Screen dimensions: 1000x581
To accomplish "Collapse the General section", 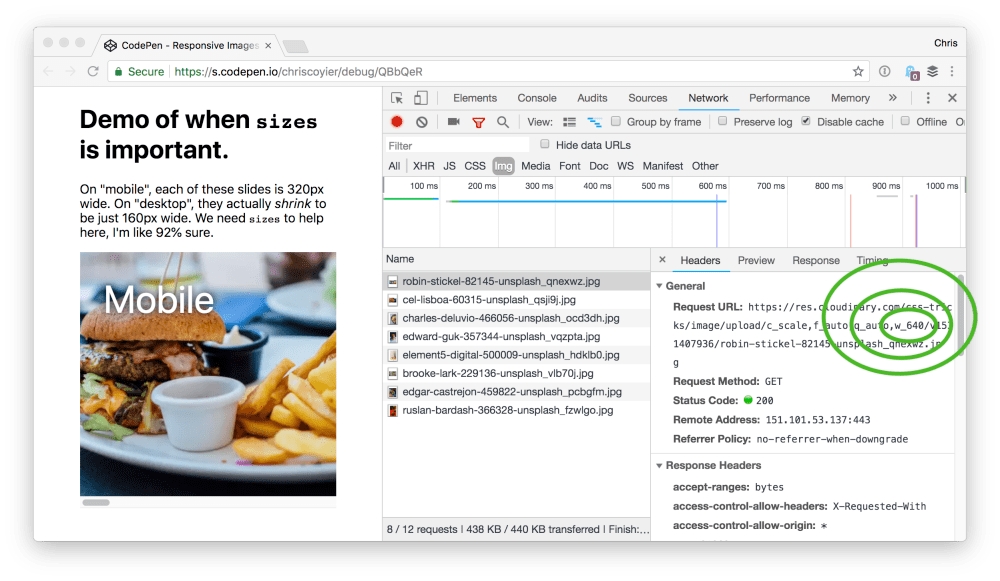I will click(x=660, y=286).
